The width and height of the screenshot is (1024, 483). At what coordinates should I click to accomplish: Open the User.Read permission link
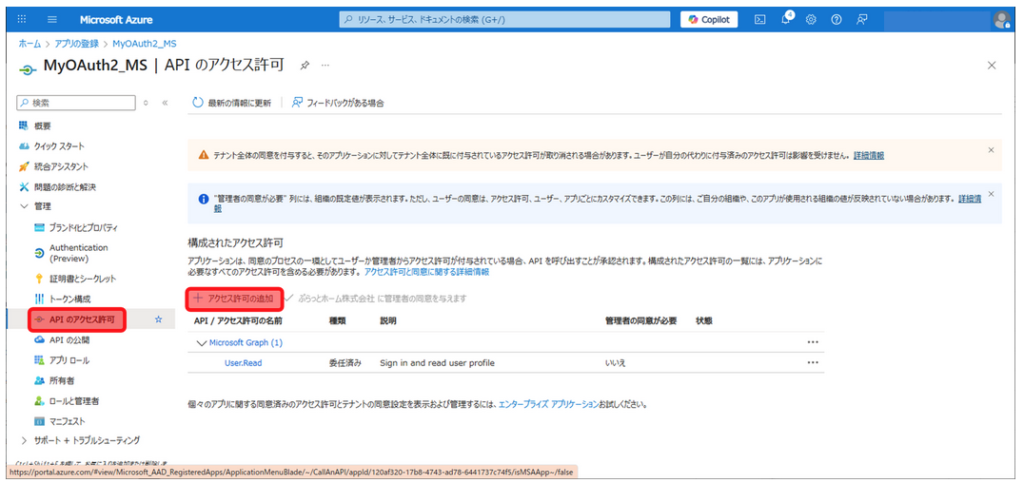coord(243,363)
